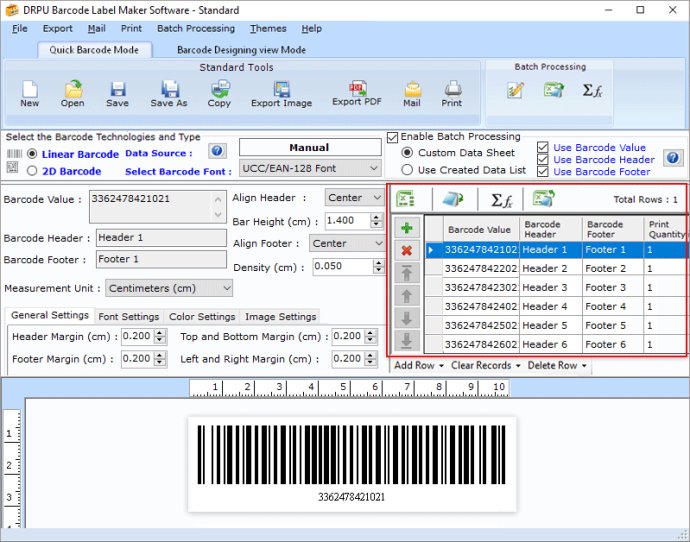
Task: Click the Footer Margin stepper arrows
Action: pyautogui.click(x=161, y=359)
